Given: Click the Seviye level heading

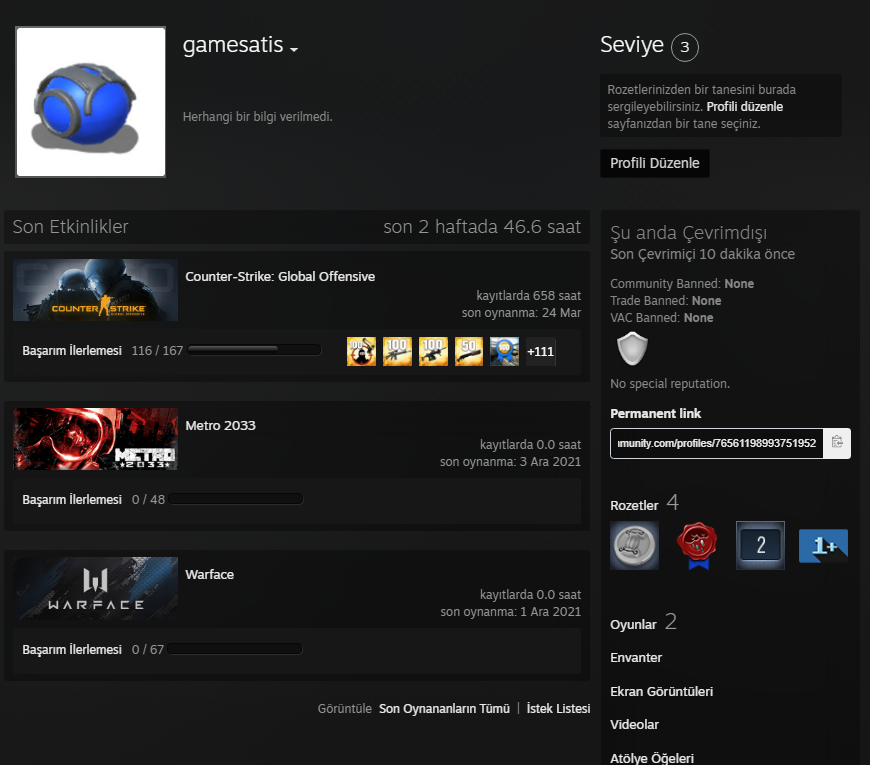Looking at the screenshot, I should pyautogui.click(x=632, y=44).
